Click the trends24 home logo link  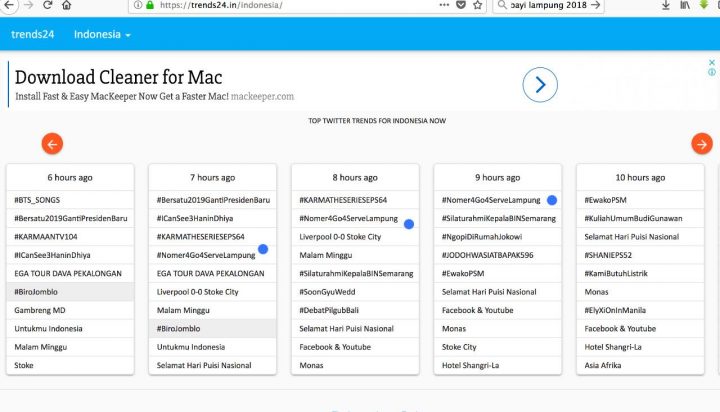tap(35, 35)
